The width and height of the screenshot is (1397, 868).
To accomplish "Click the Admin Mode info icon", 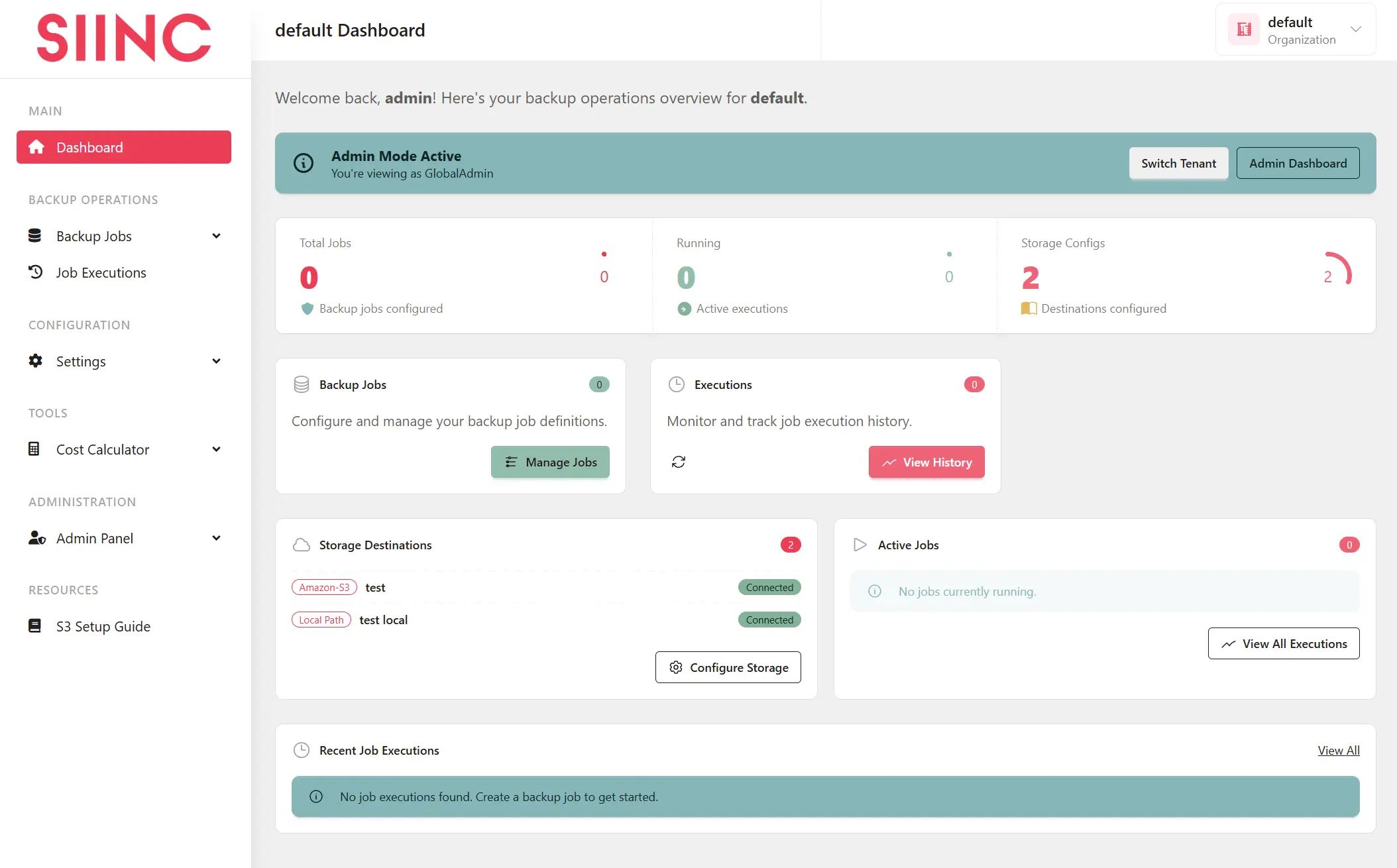I will (x=304, y=163).
